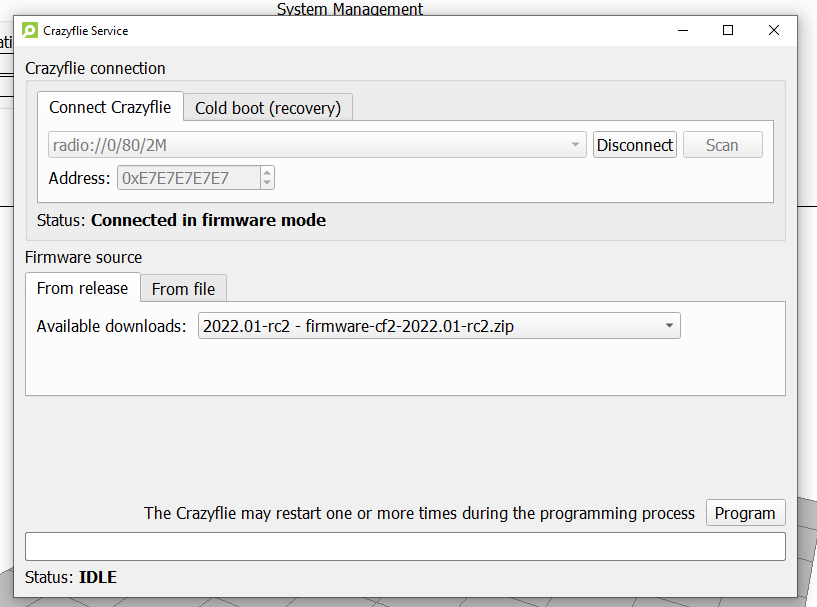Maximize the Crazyflie Service window
Image resolution: width=817 pixels, height=607 pixels.
click(x=728, y=30)
